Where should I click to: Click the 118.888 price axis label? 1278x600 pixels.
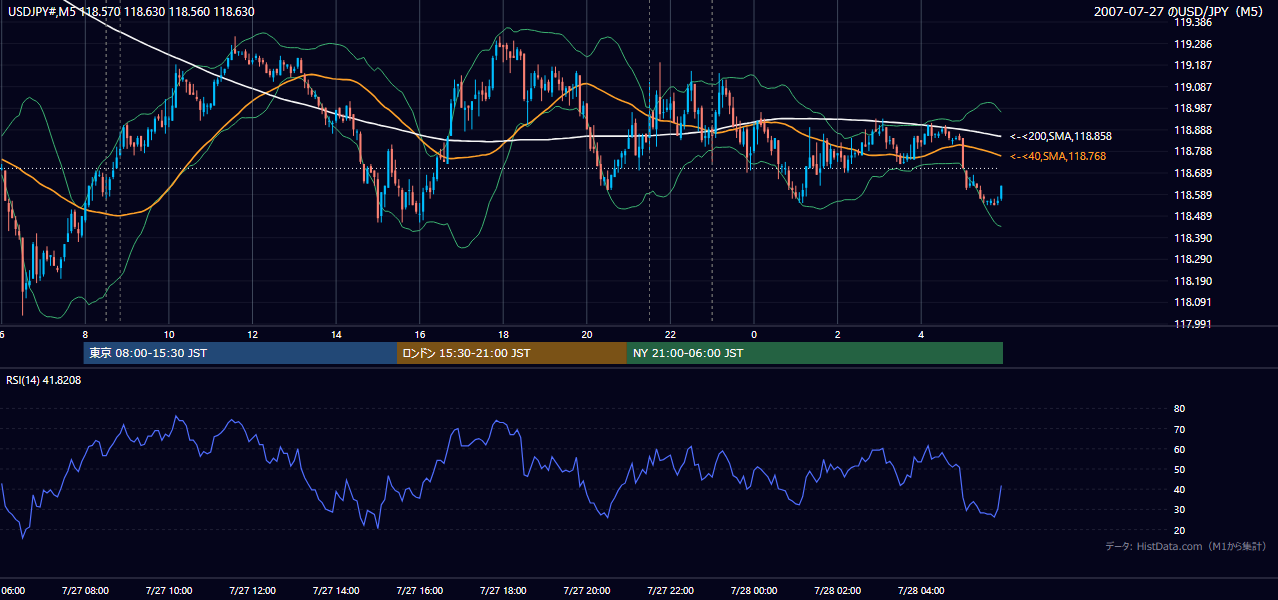point(1193,130)
